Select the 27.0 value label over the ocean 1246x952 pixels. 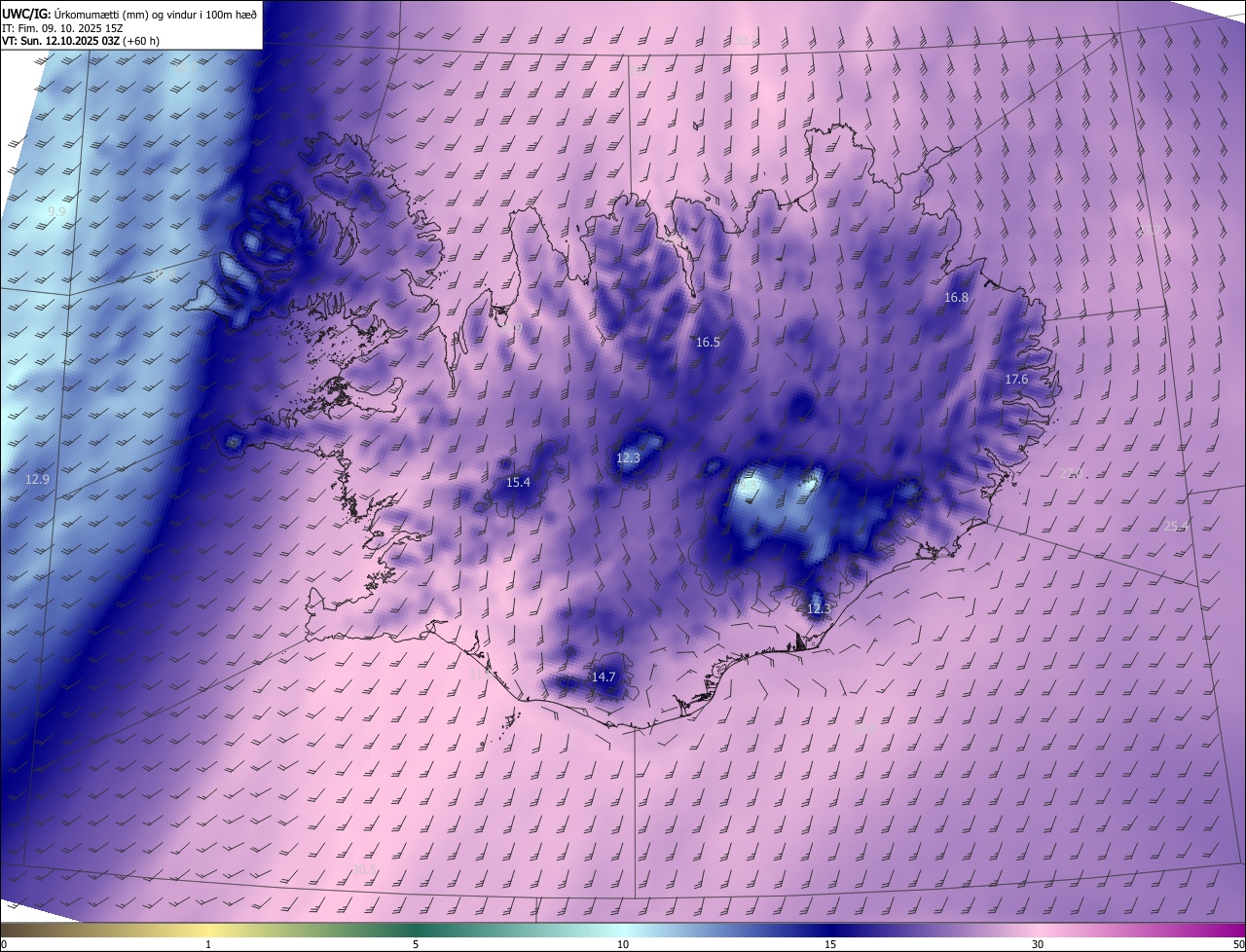click(x=1071, y=473)
